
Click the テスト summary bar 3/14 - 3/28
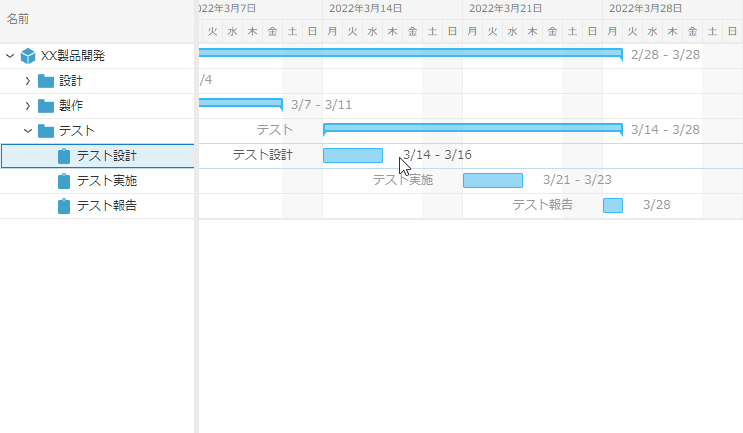pyautogui.click(x=472, y=128)
